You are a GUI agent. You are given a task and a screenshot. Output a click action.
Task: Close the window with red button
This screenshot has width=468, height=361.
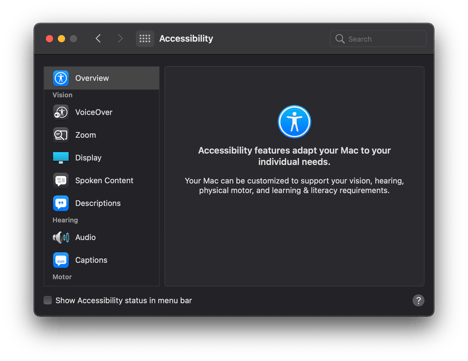click(x=49, y=39)
